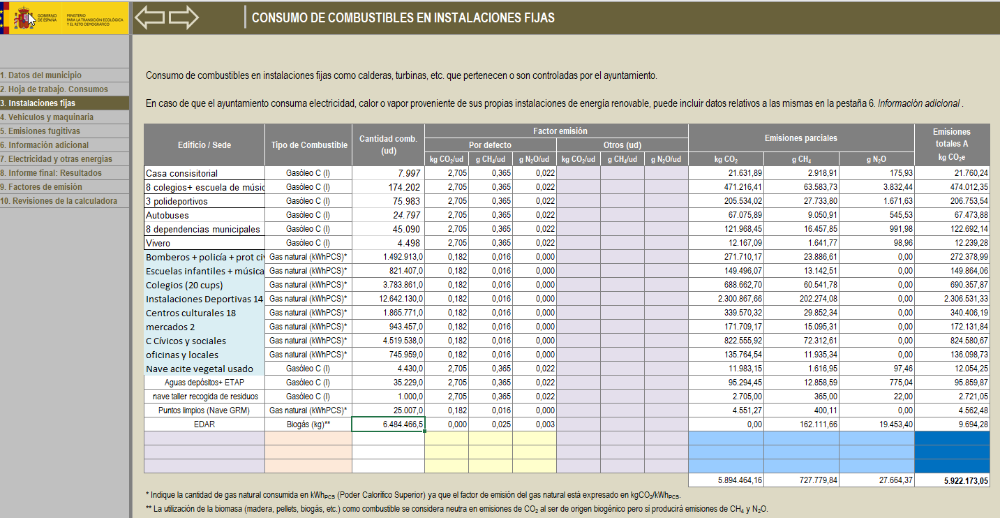Select the EDAR quantity cell 6.484.466,5
Image resolution: width=1000 pixels, height=518 pixels.
[388, 425]
